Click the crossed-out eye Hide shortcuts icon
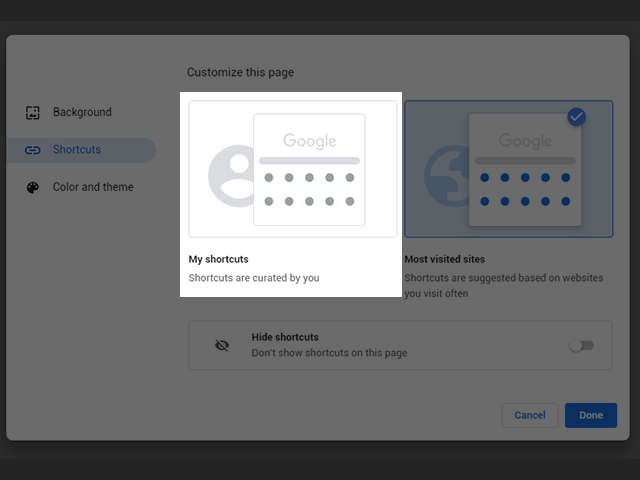640x480 pixels. point(222,345)
